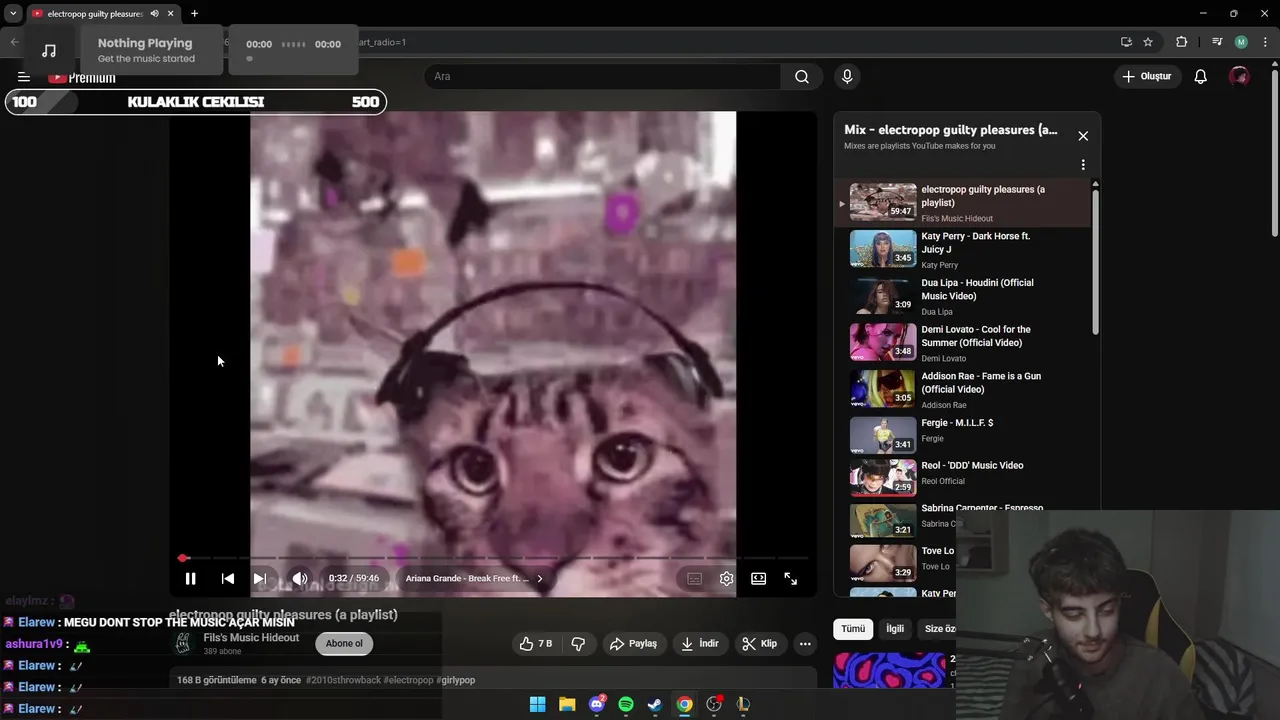Skip to the next video

click(259, 578)
